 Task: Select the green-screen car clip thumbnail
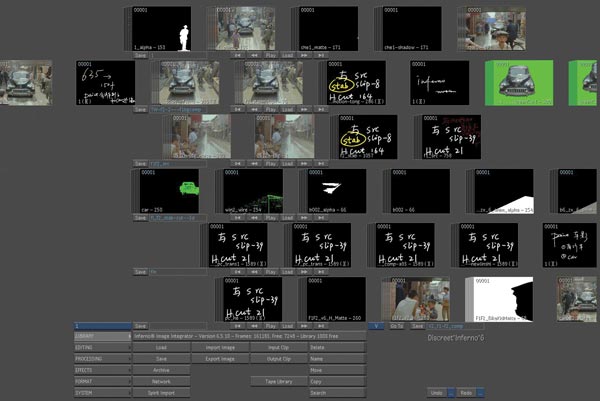coord(519,82)
